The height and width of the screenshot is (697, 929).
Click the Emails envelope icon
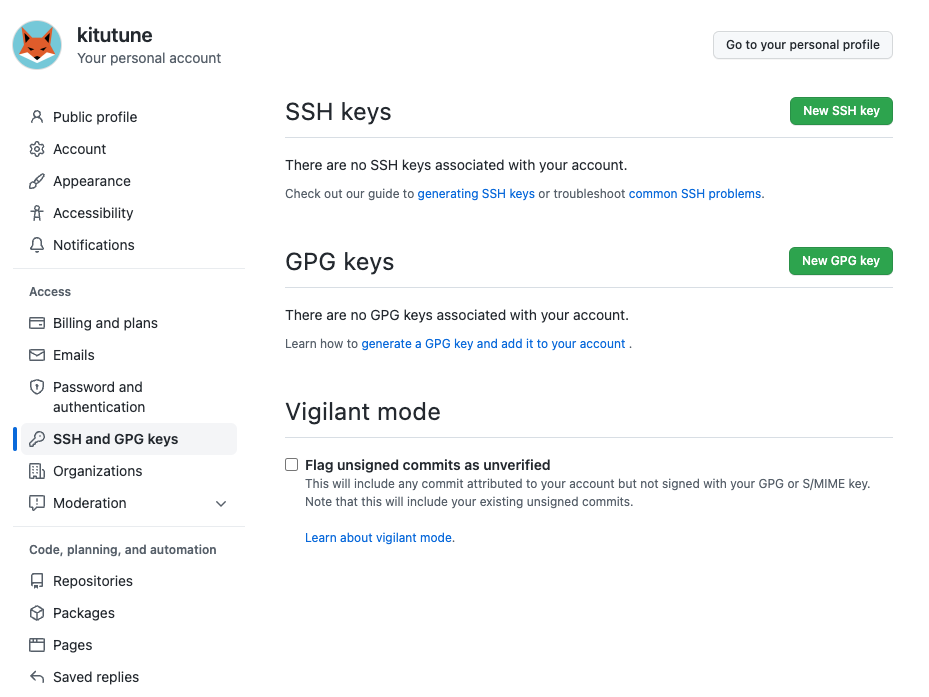[35, 355]
